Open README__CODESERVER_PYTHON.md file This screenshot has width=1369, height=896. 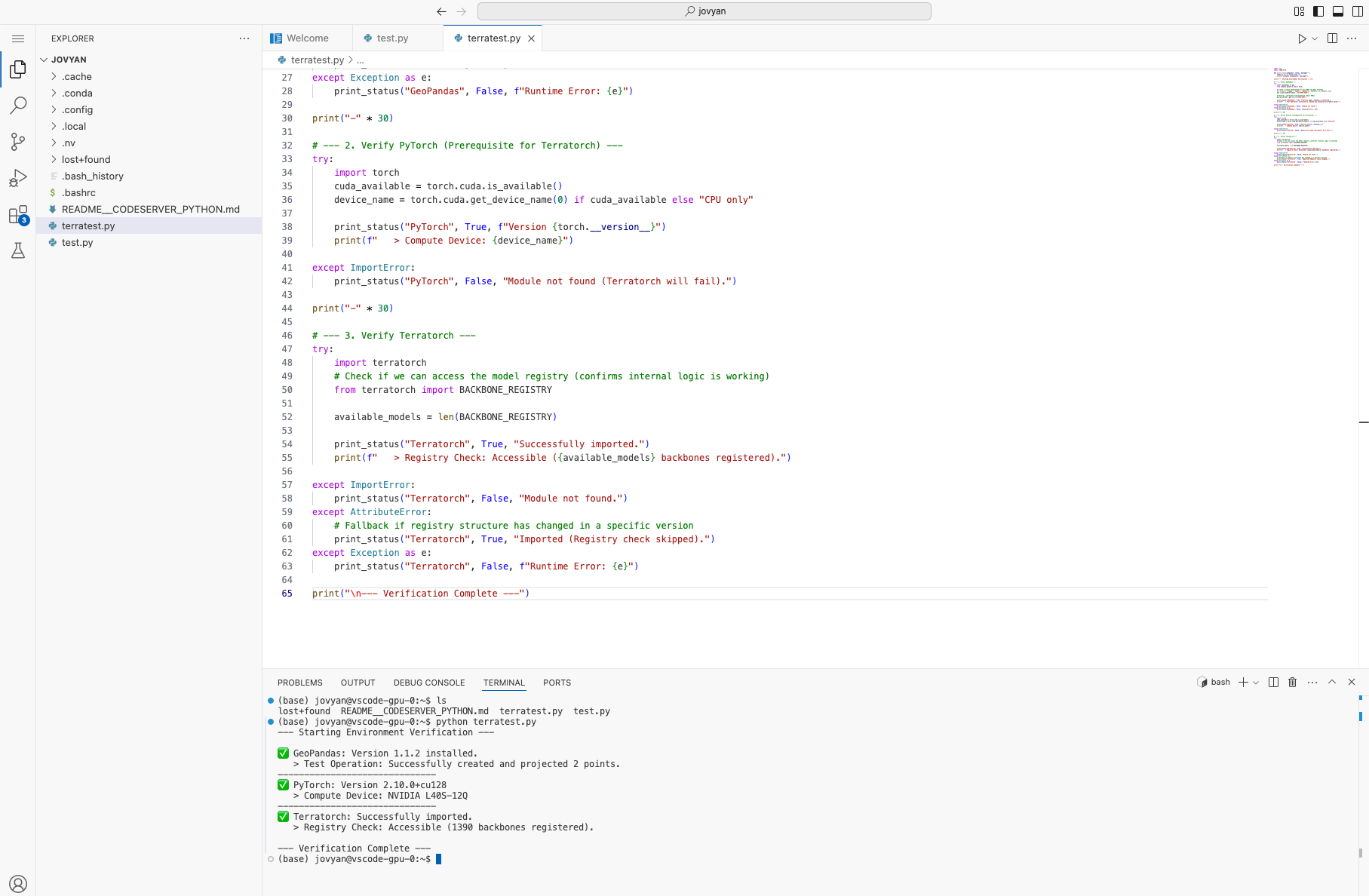(149, 209)
